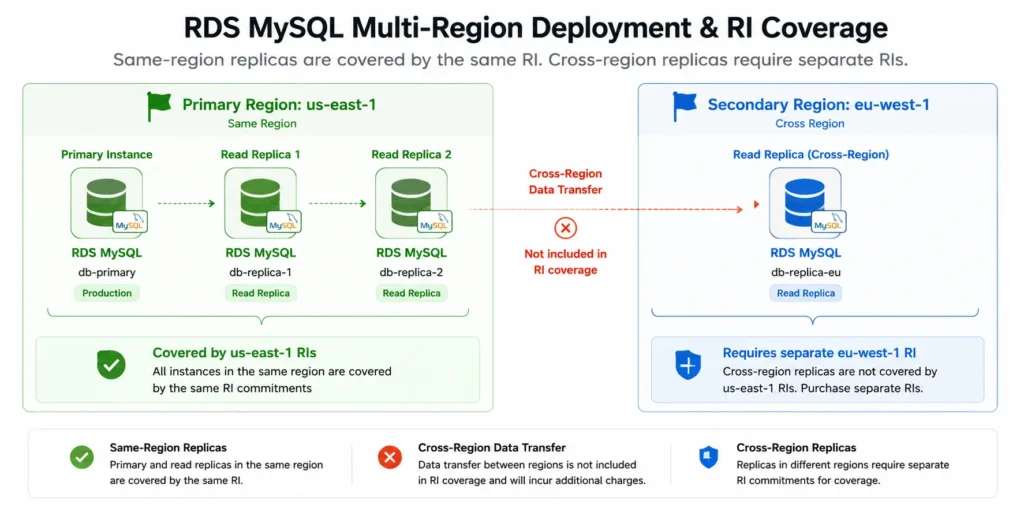The image size is (1024, 512).
Task: Click the green shield checkmark icon
Action: [111, 364]
